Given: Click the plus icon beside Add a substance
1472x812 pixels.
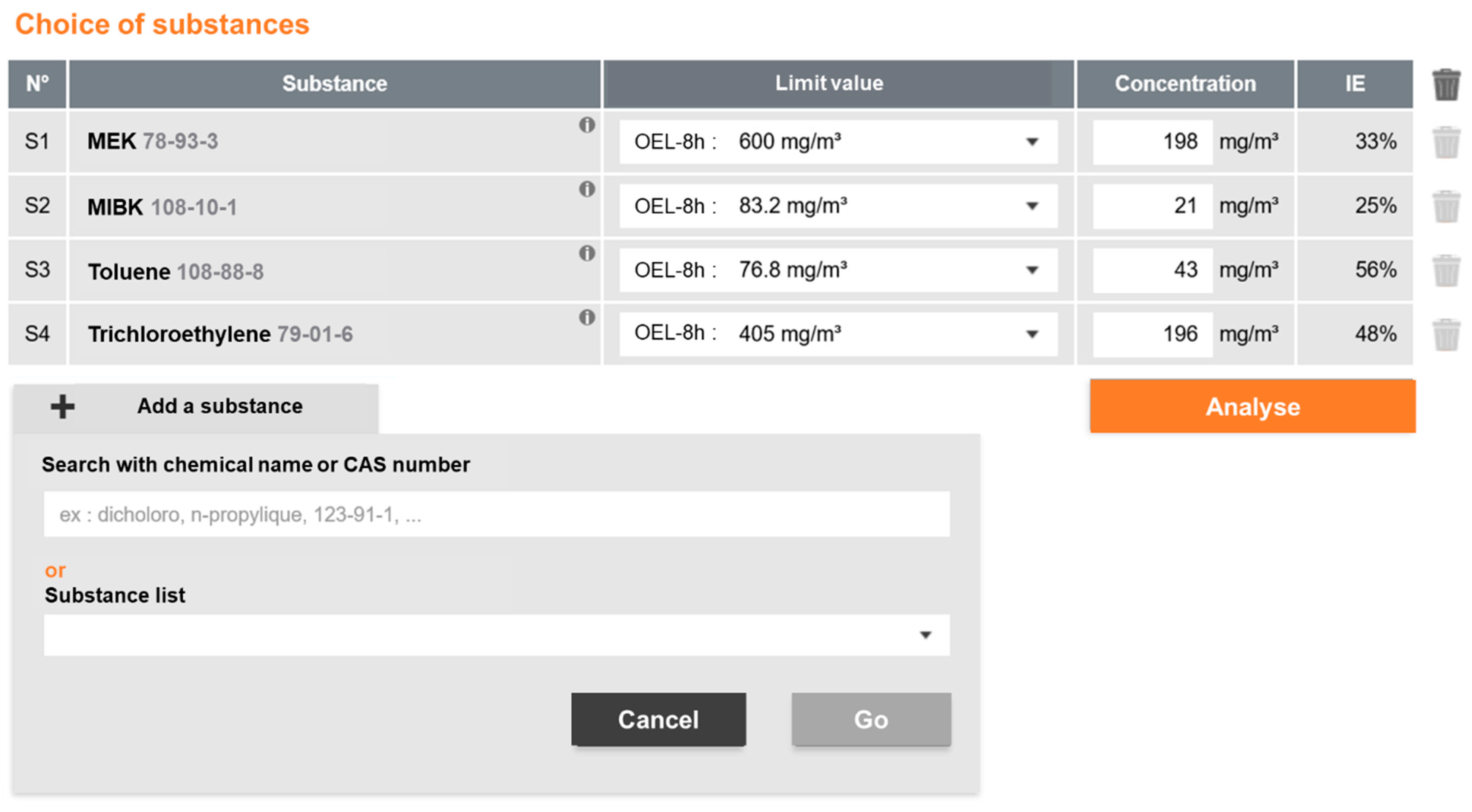Looking at the screenshot, I should (62, 407).
